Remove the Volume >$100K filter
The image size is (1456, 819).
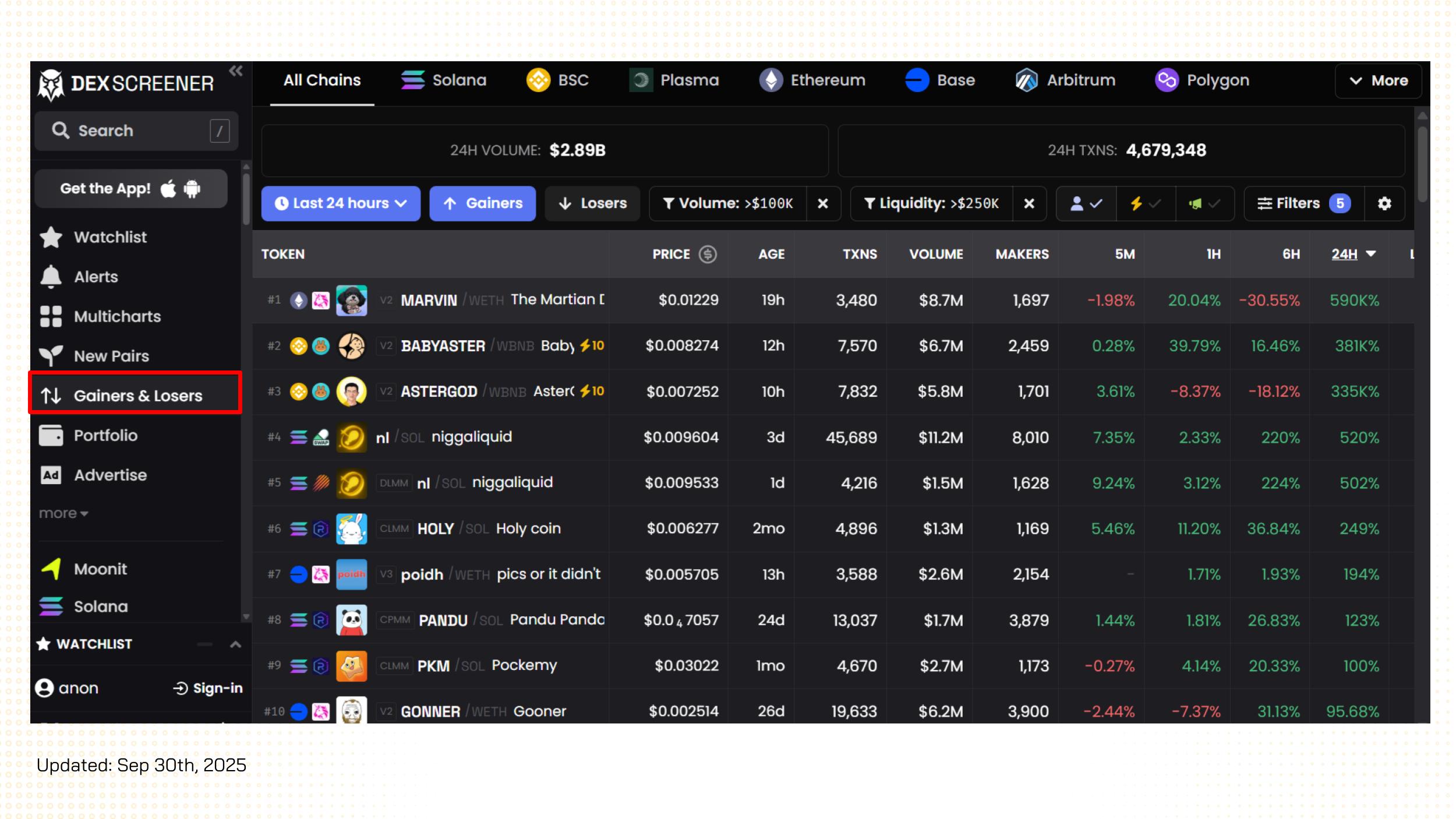[822, 203]
